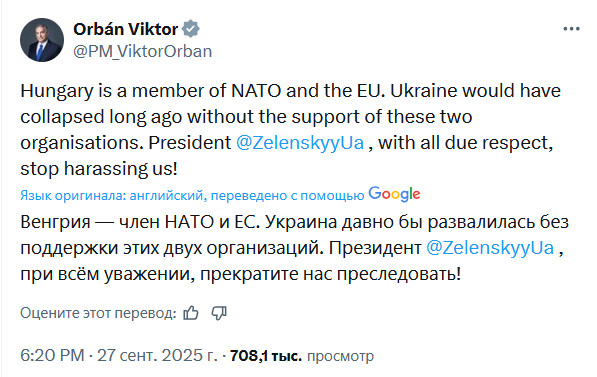Click the date 27 сент. 2025 г.
This screenshot has width=597, height=377.
[x=157, y=356]
